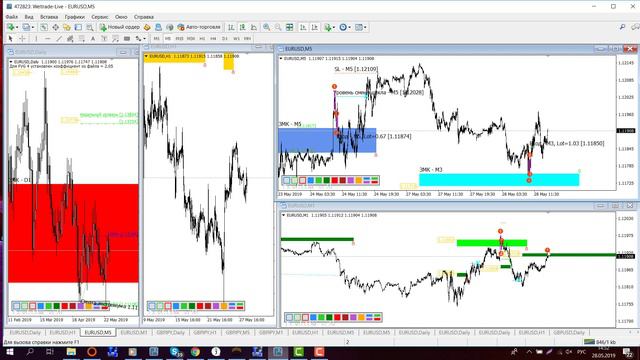The height and width of the screenshot is (360, 640).
Task: Select the cursor arrow tool
Action: pos(11,39)
